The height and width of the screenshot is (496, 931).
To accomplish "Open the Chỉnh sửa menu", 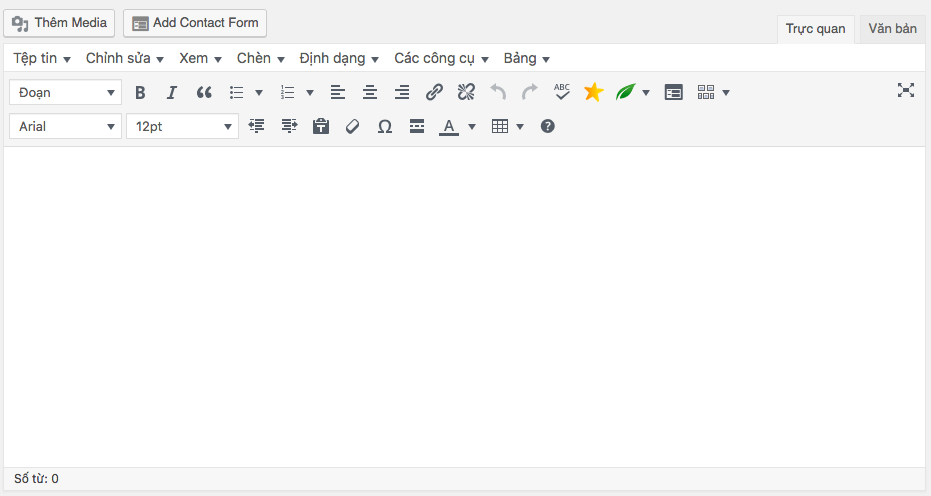I will coord(125,58).
